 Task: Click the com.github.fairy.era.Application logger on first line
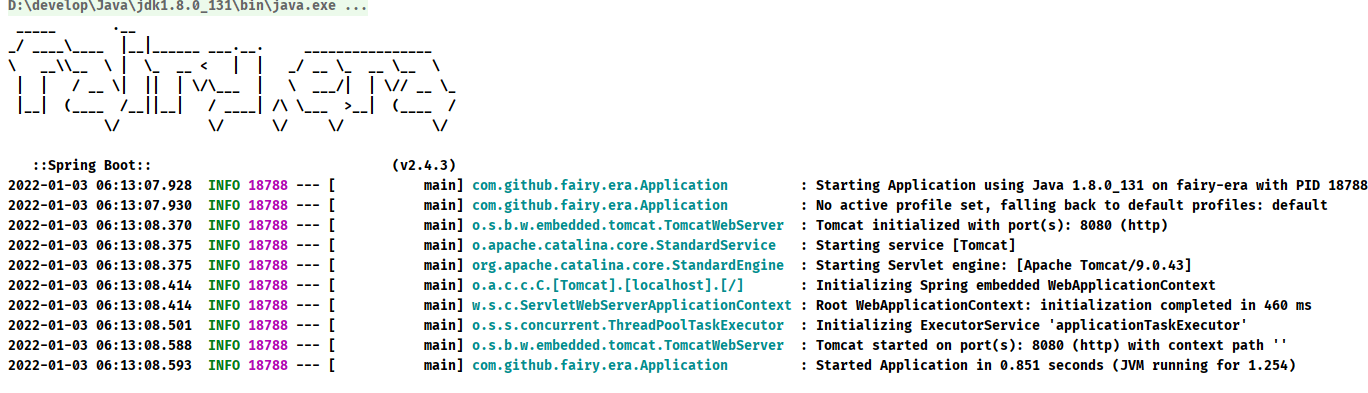click(x=600, y=185)
